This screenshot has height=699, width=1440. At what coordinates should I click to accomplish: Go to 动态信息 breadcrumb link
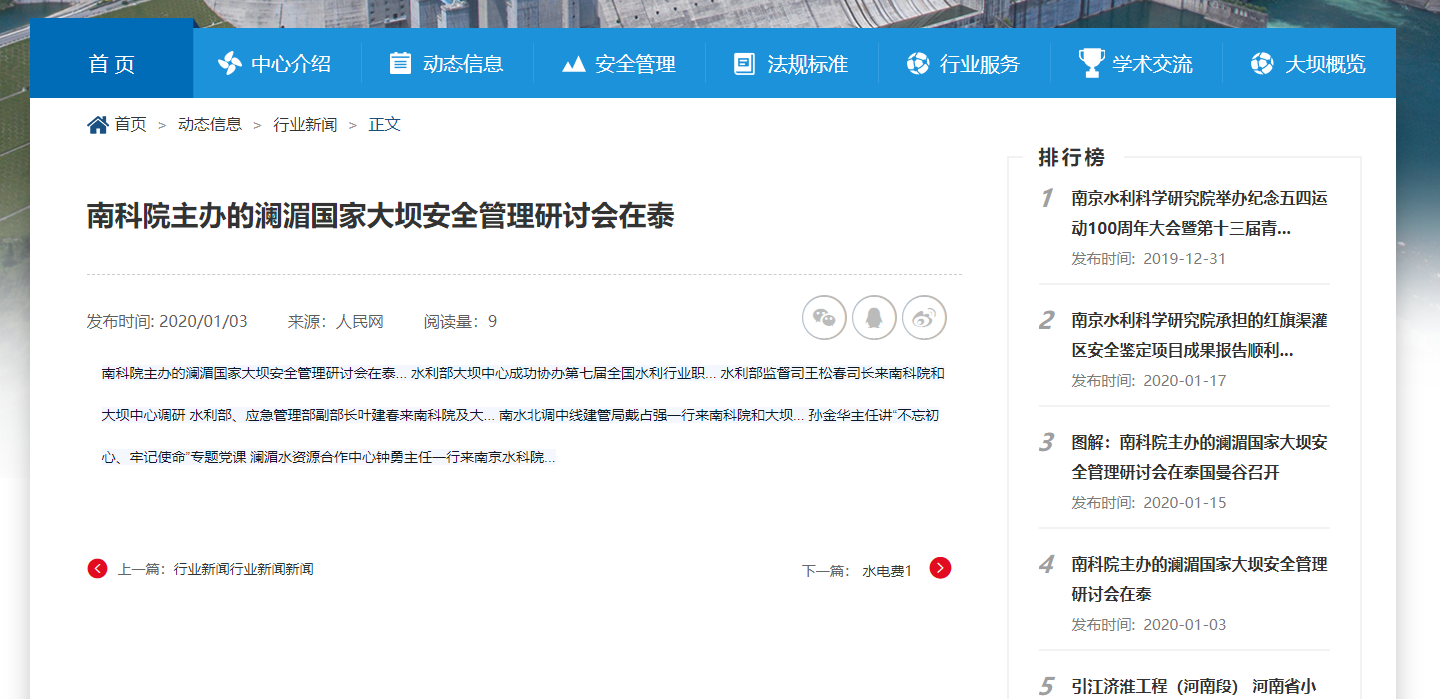[x=210, y=125]
